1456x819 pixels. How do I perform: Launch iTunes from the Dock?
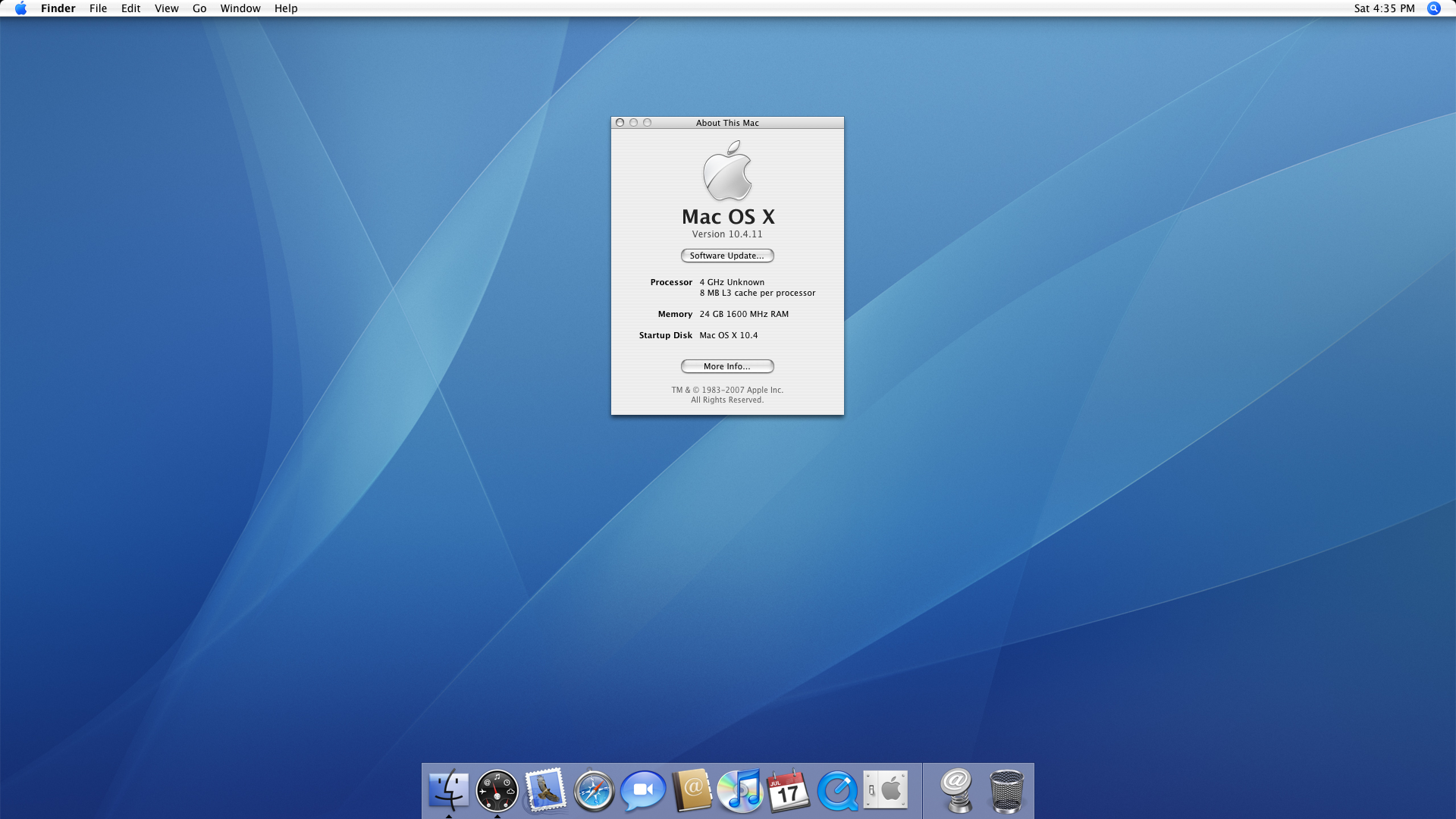click(x=740, y=790)
